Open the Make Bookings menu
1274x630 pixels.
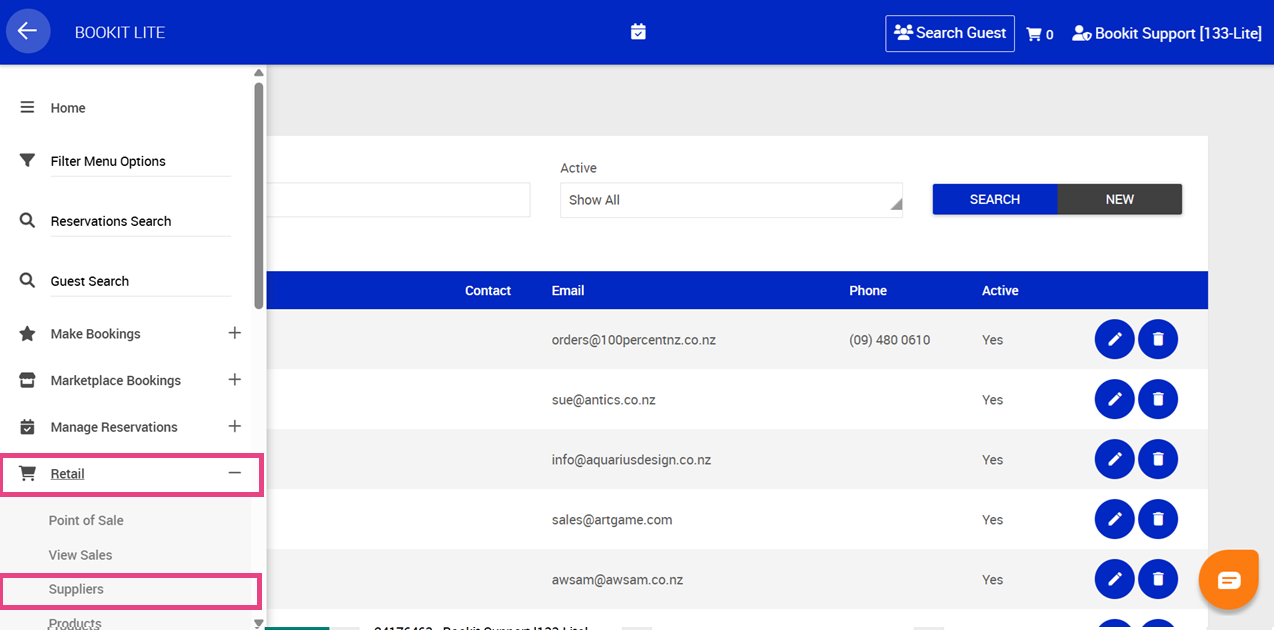pos(96,334)
